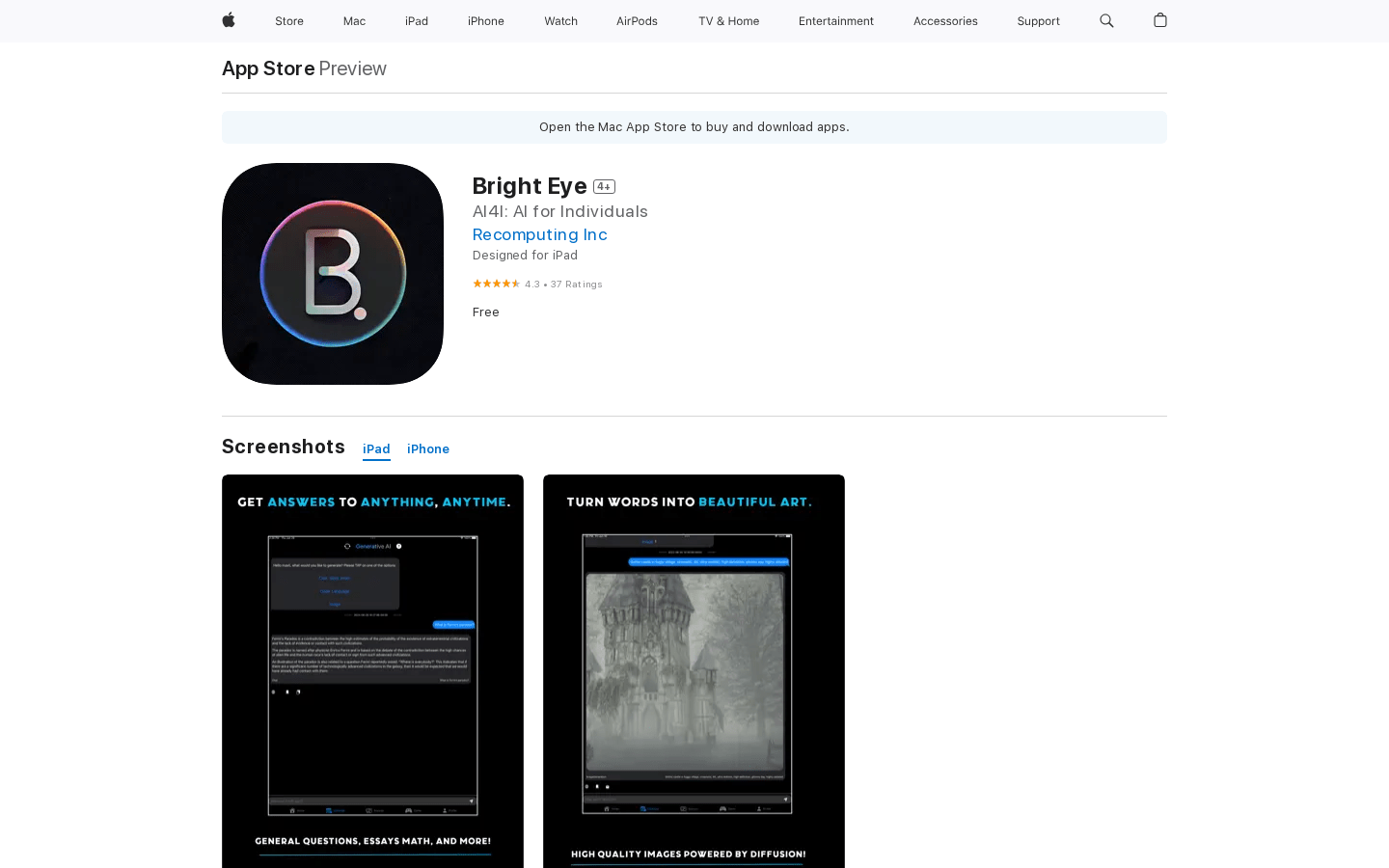Select the iPad screenshots tab
Image resolution: width=1389 pixels, height=868 pixels.
coord(376,449)
